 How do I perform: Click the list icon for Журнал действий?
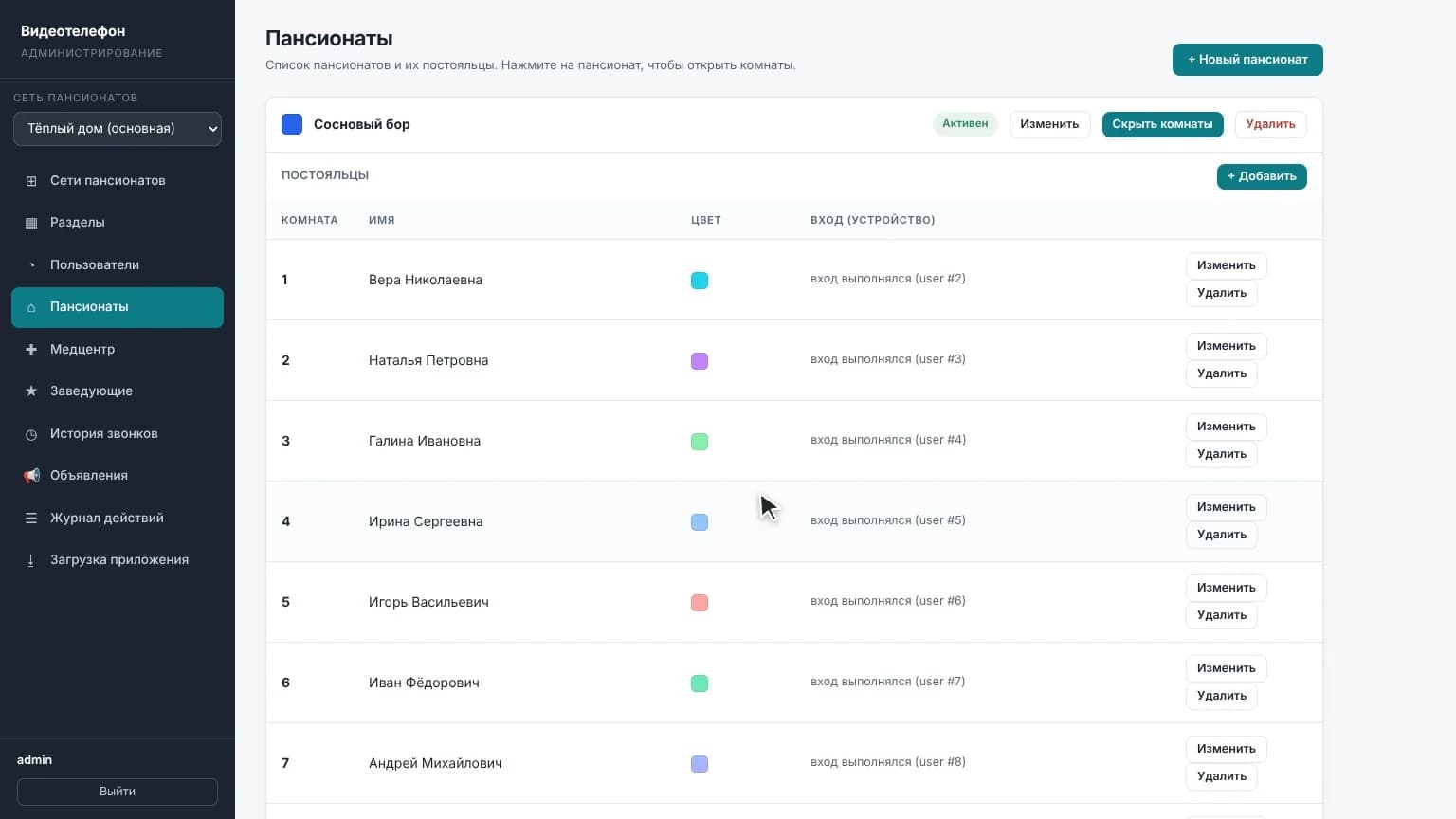[x=31, y=519]
